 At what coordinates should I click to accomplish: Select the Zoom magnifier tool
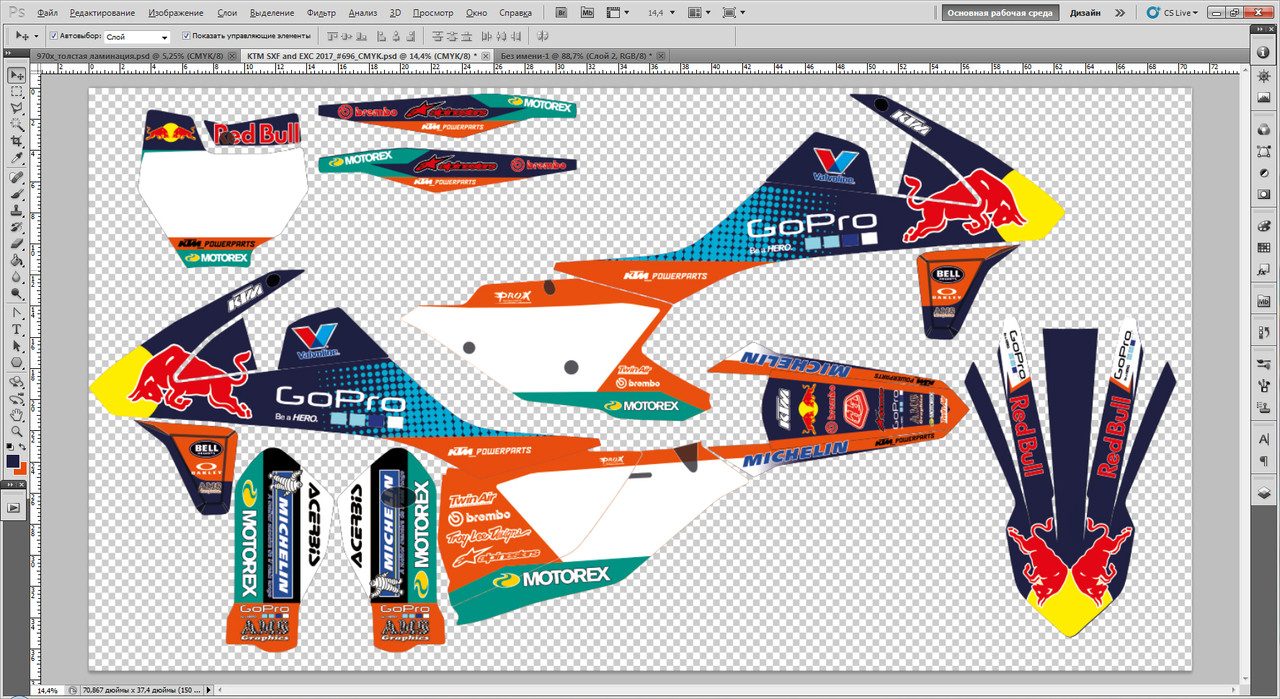point(17,431)
